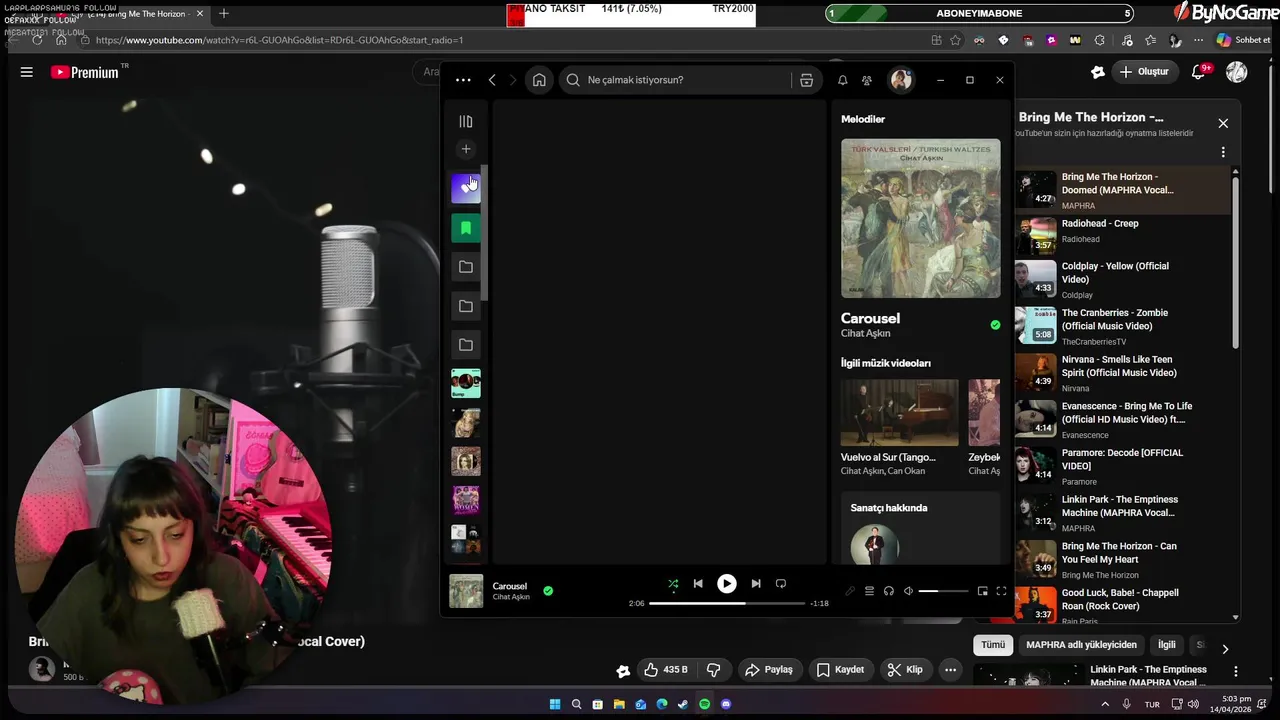Dislike the YouTube video
Screen dimensions: 1280x720
714,670
